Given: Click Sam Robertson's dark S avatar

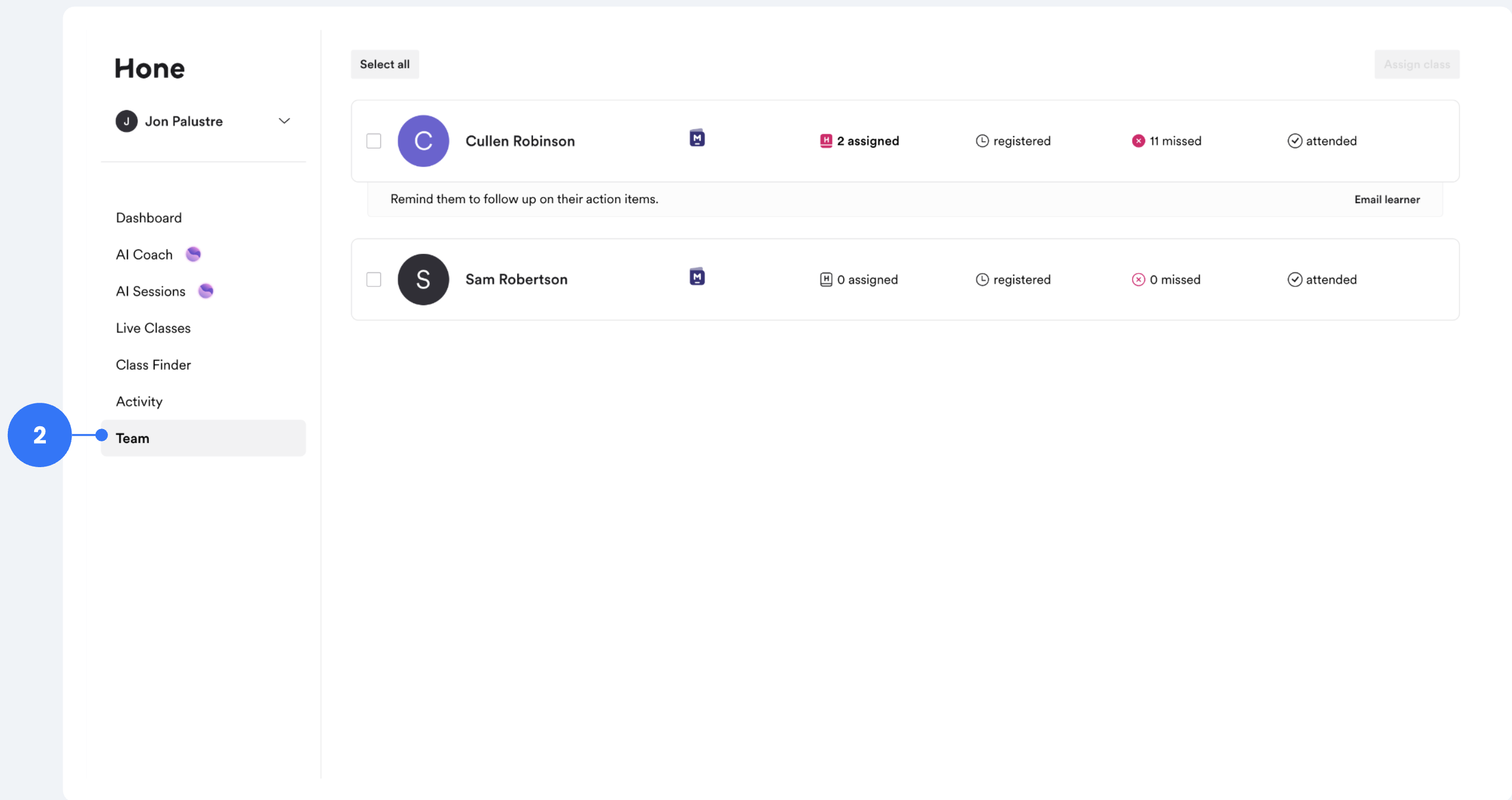Looking at the screenshot, I should [x=423, y=280].
